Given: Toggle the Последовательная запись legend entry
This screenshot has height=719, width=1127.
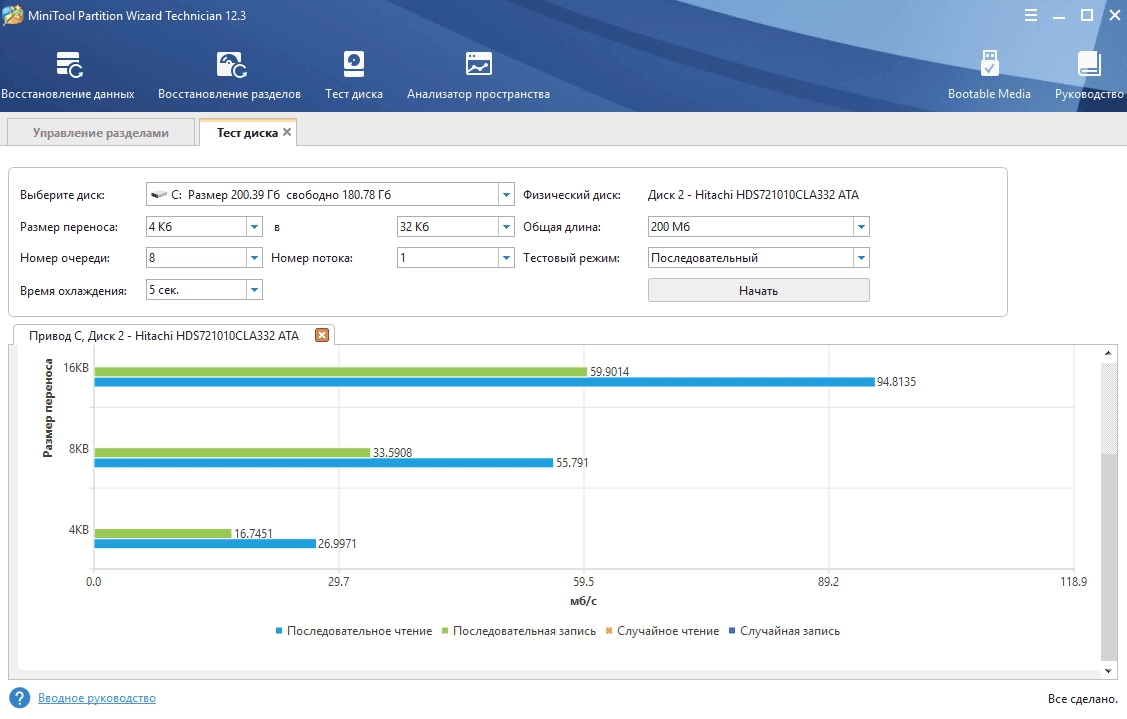Looking at the screenshot, I should pos(518,631).
